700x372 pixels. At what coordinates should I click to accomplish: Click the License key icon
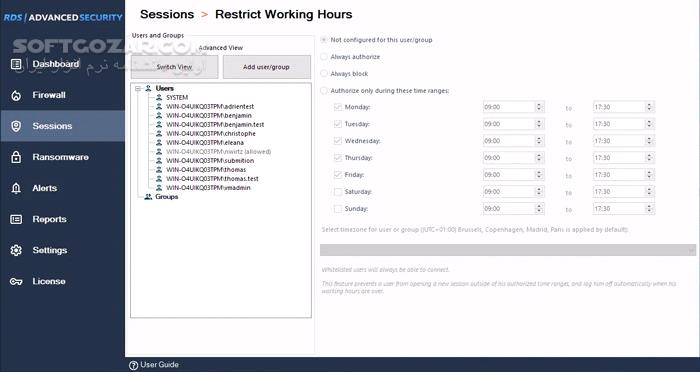point(16,282)
